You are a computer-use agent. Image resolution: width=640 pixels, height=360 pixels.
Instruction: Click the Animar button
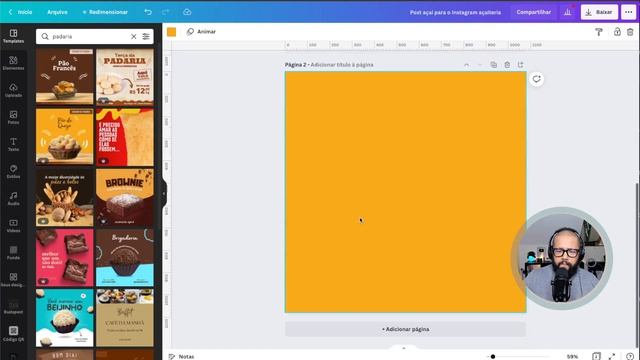(x=201, y=31)
